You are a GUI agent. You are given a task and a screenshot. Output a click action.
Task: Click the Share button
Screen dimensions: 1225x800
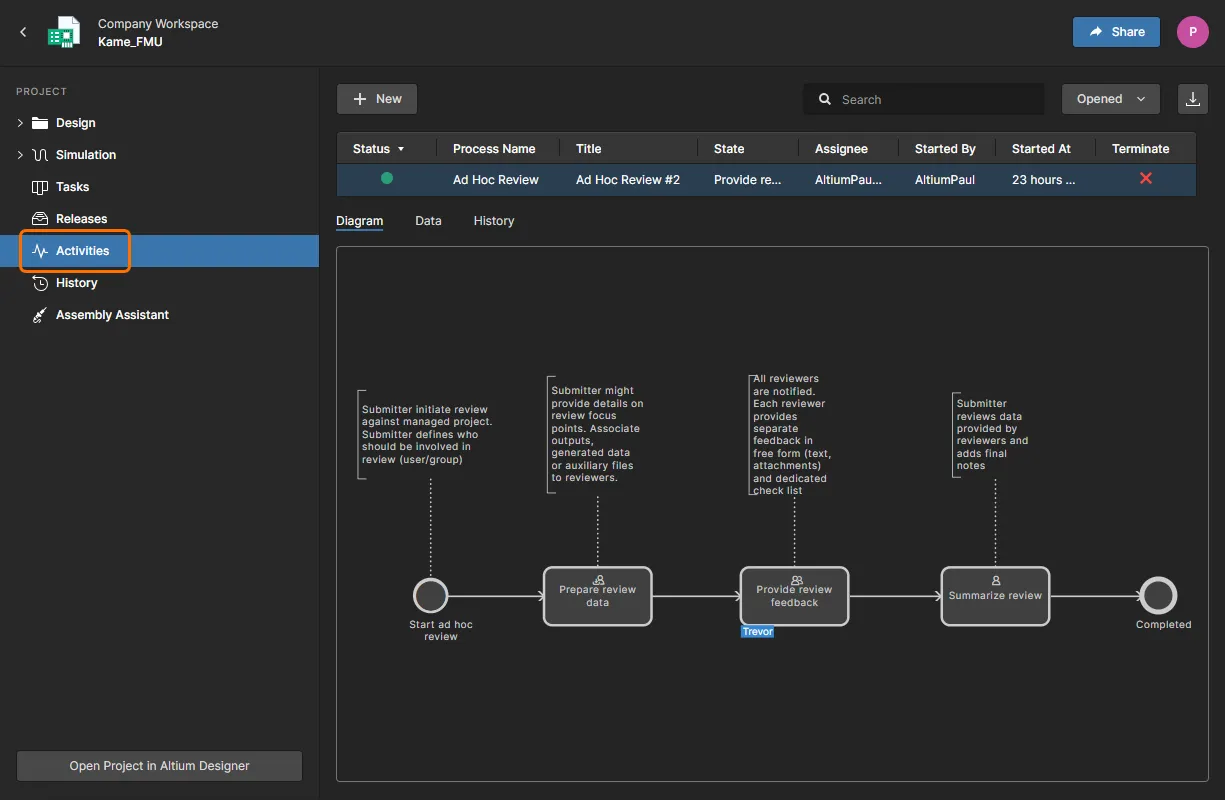1116,32
